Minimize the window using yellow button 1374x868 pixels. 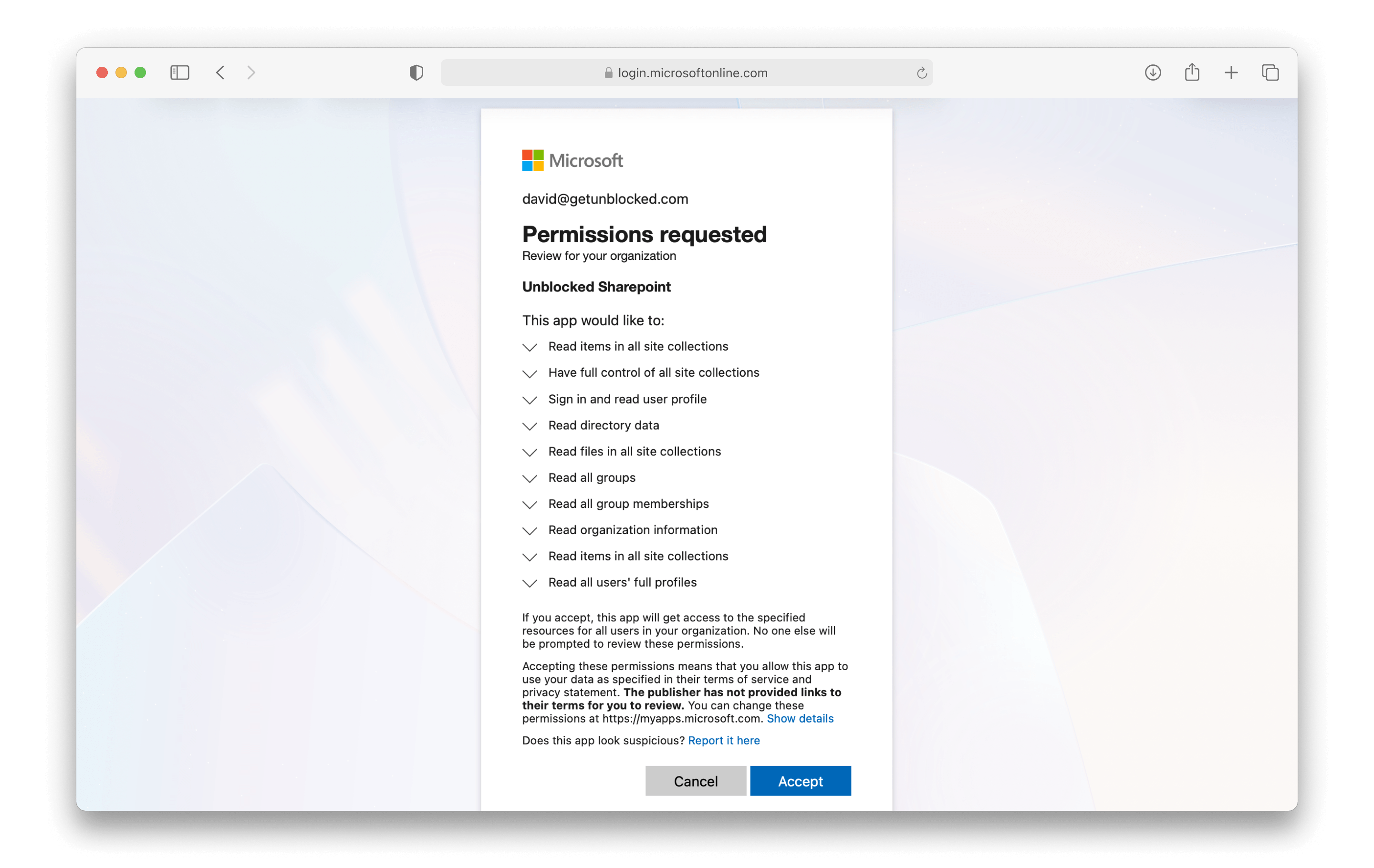coord(121,72)
